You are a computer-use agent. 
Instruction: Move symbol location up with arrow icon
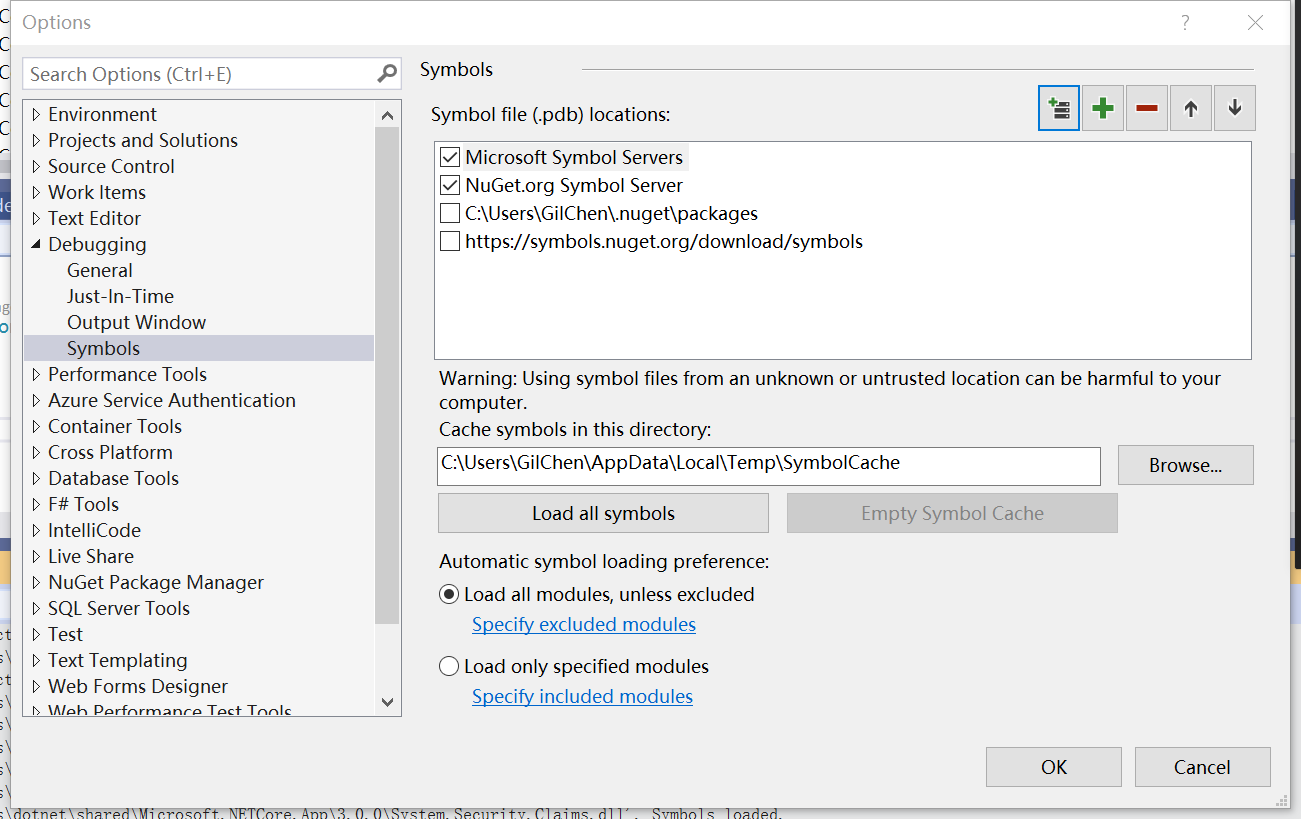click(1190, 107)
